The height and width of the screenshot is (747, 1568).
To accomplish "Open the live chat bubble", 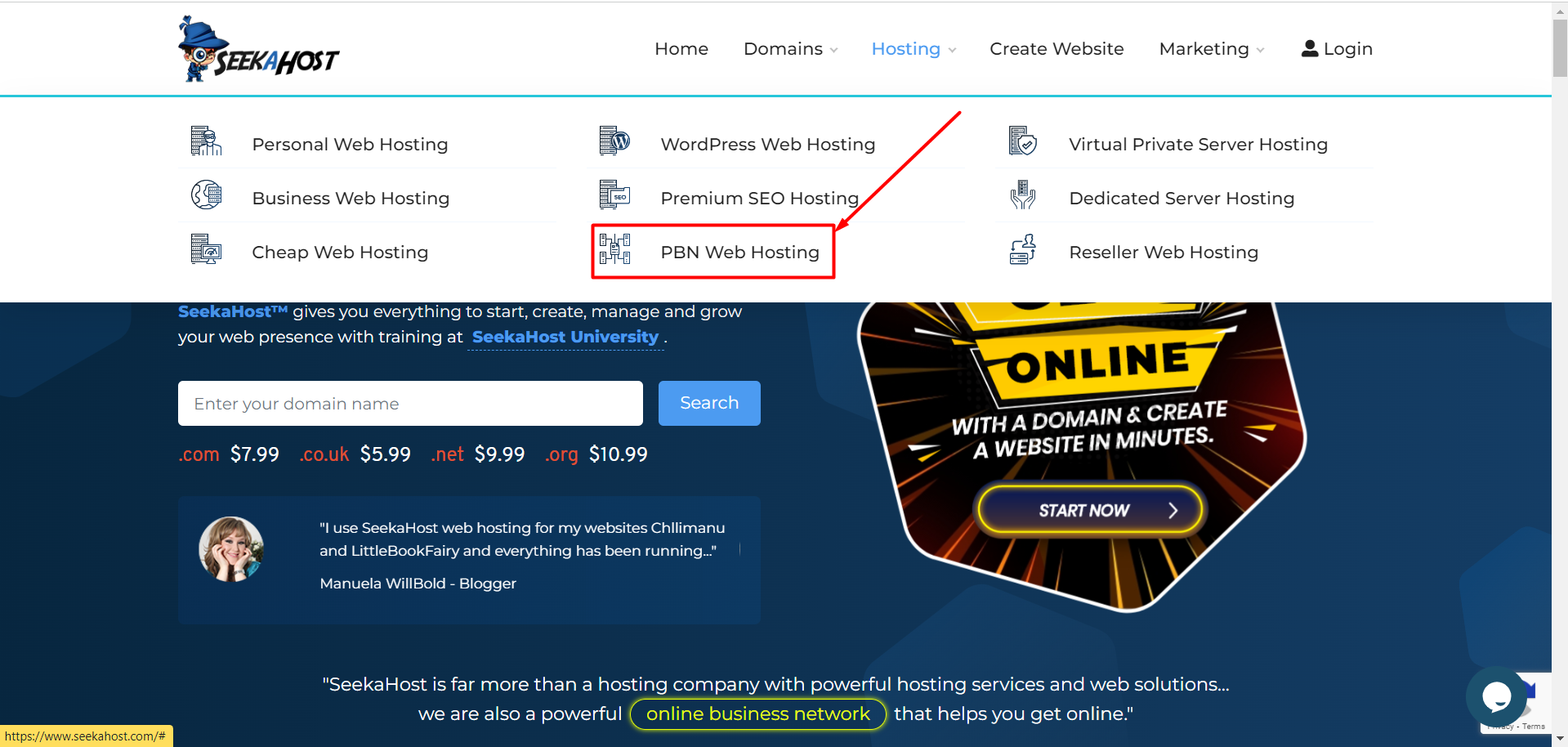I will coord(1496,697).
